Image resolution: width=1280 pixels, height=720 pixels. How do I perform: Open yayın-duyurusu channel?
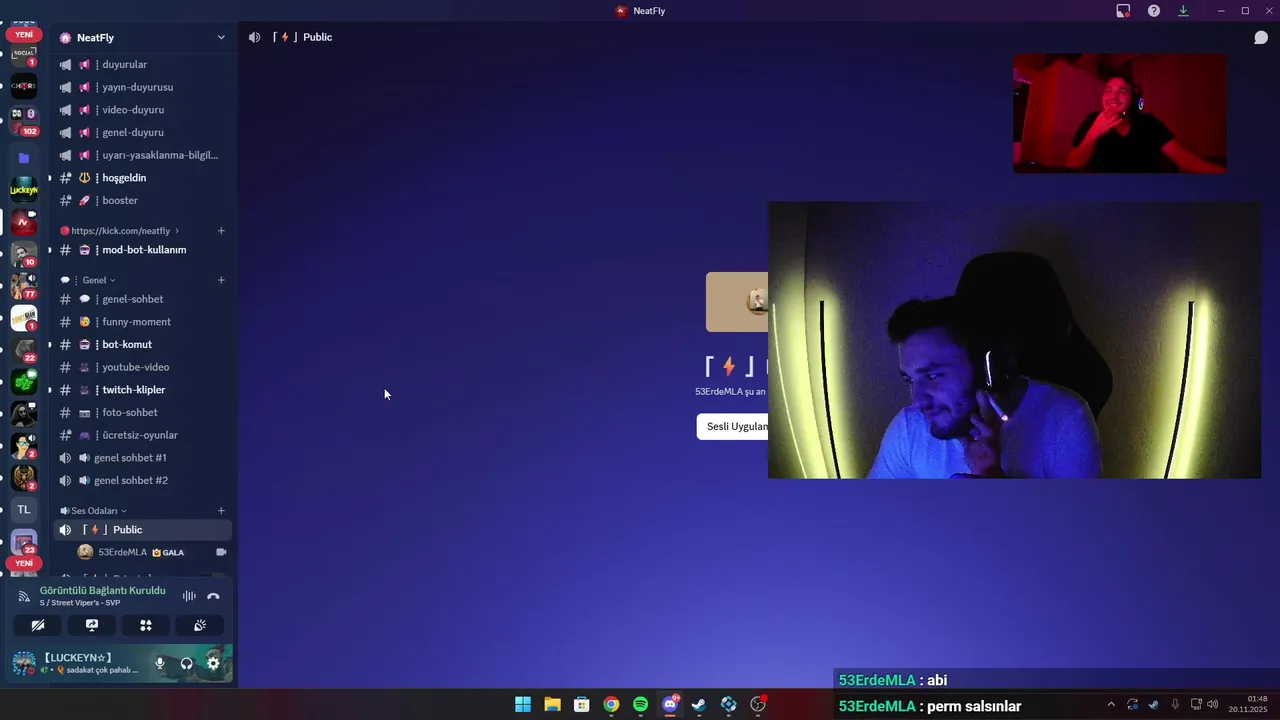pos(142,87)
